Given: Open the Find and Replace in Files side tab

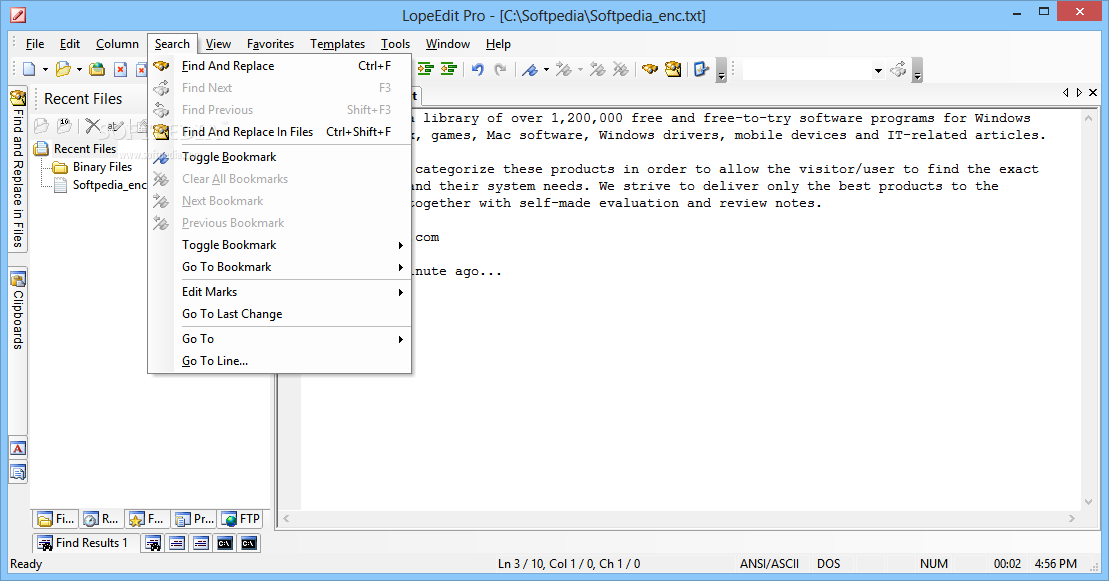Looking at the screenshot, I should 18,168.
